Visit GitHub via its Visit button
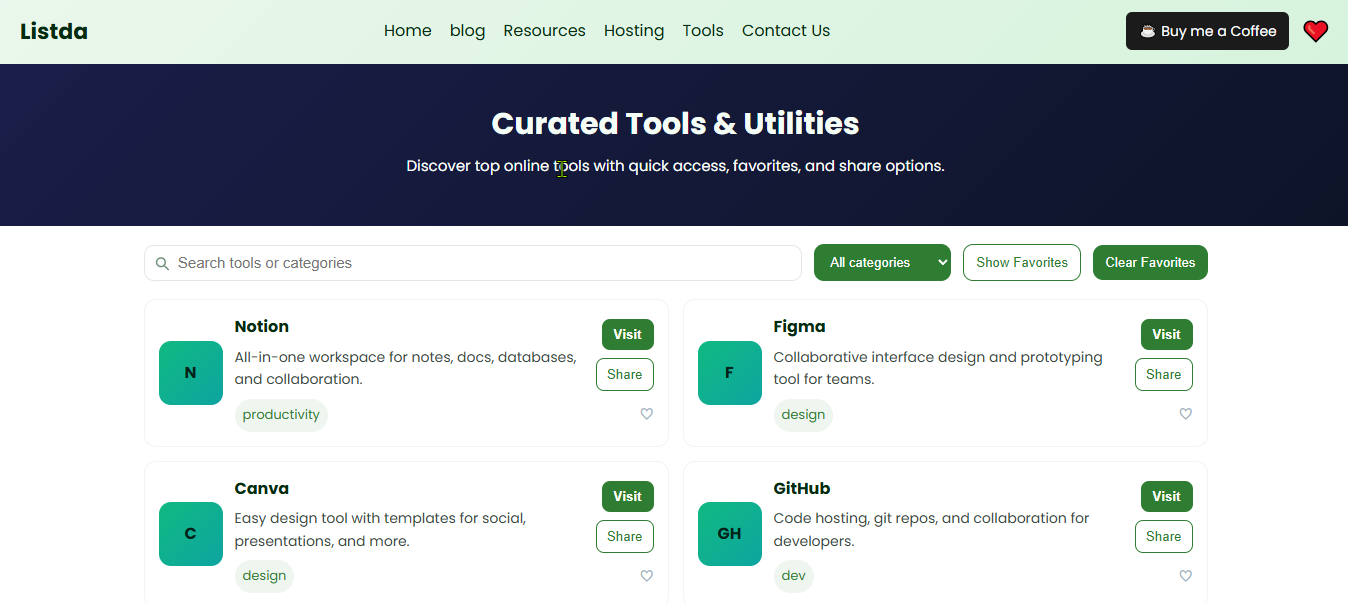 [1167, 497]
